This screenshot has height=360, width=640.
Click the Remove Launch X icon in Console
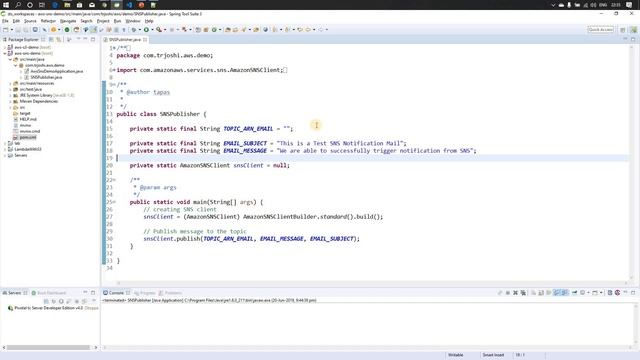tap(516, 293)
